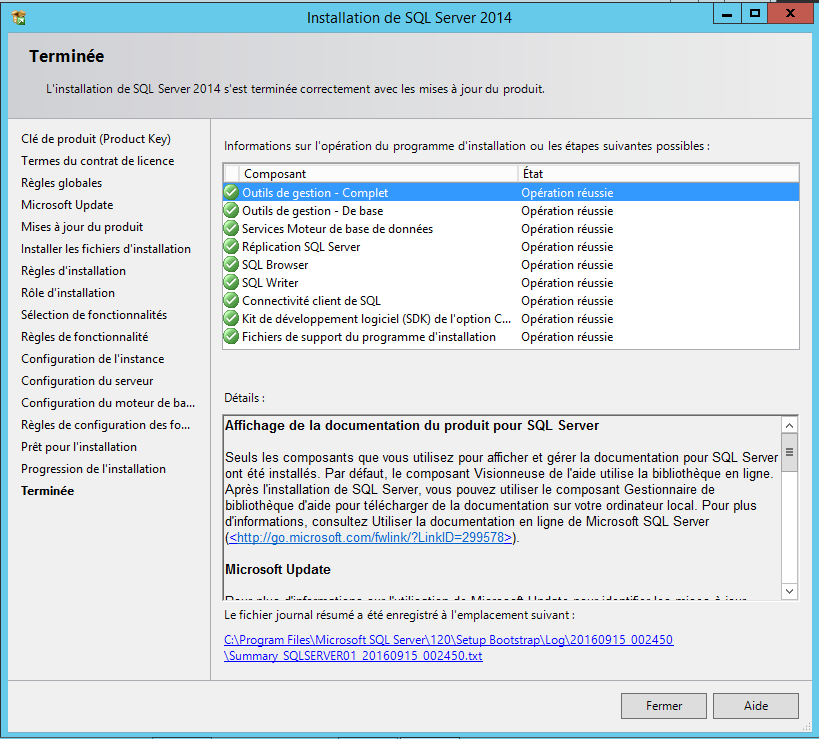Click the Mises à jour du produit step

pos(82,227)
